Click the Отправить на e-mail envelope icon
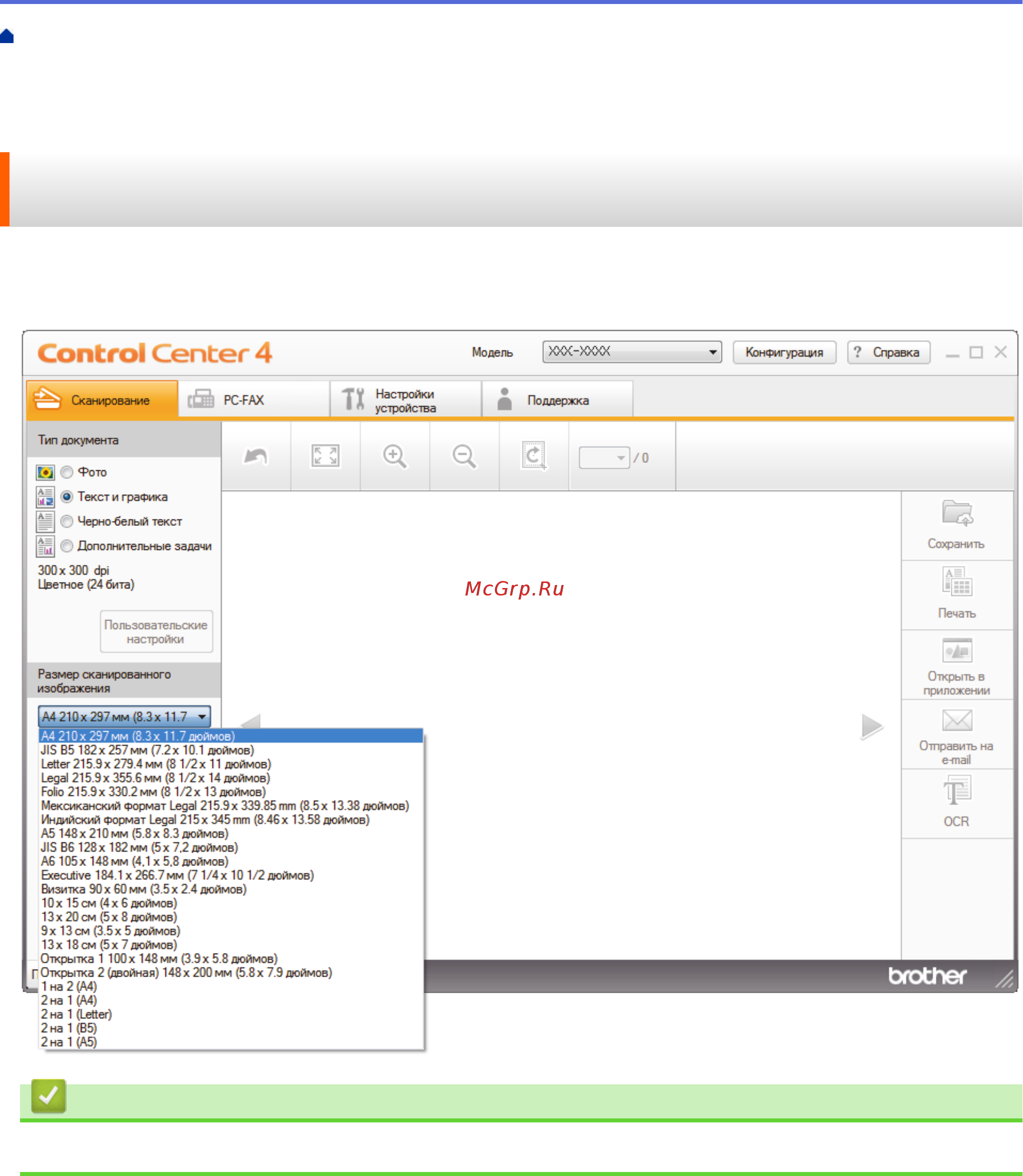This screenshot has width=1023, height=1176. pos(957,720)
